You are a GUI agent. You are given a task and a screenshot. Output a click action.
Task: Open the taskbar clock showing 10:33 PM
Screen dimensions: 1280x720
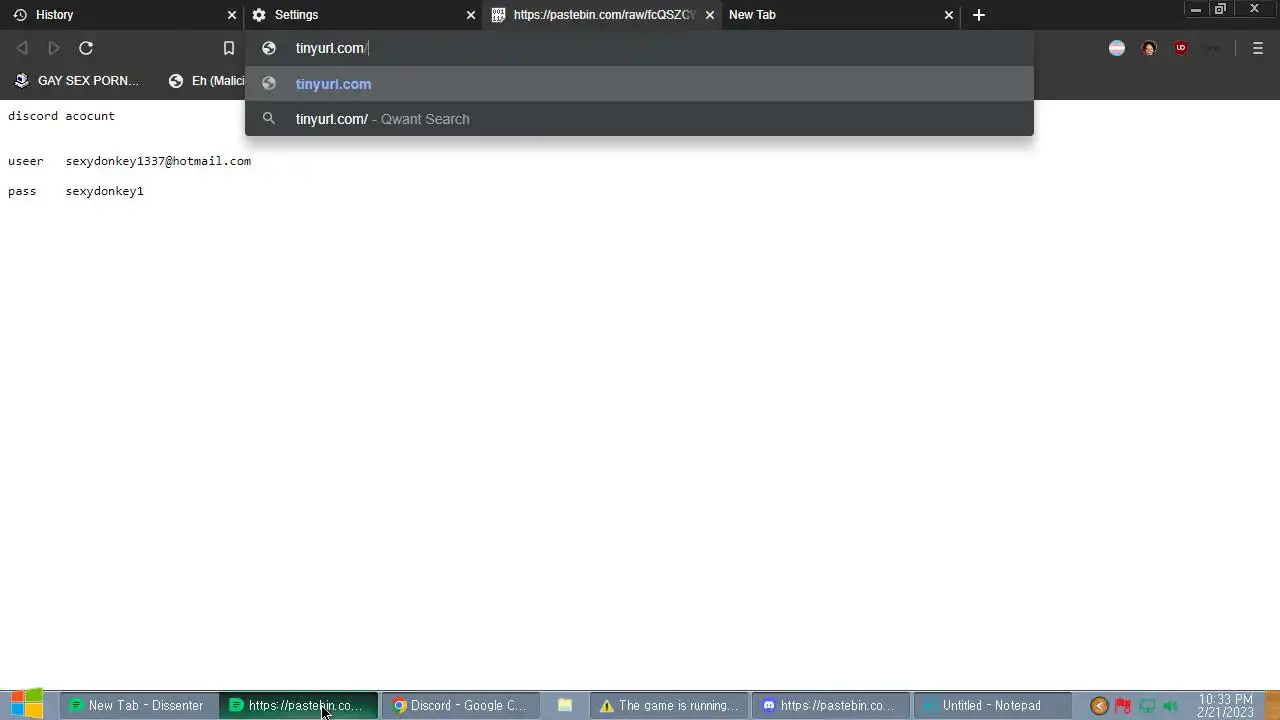tap(1225, 706)
